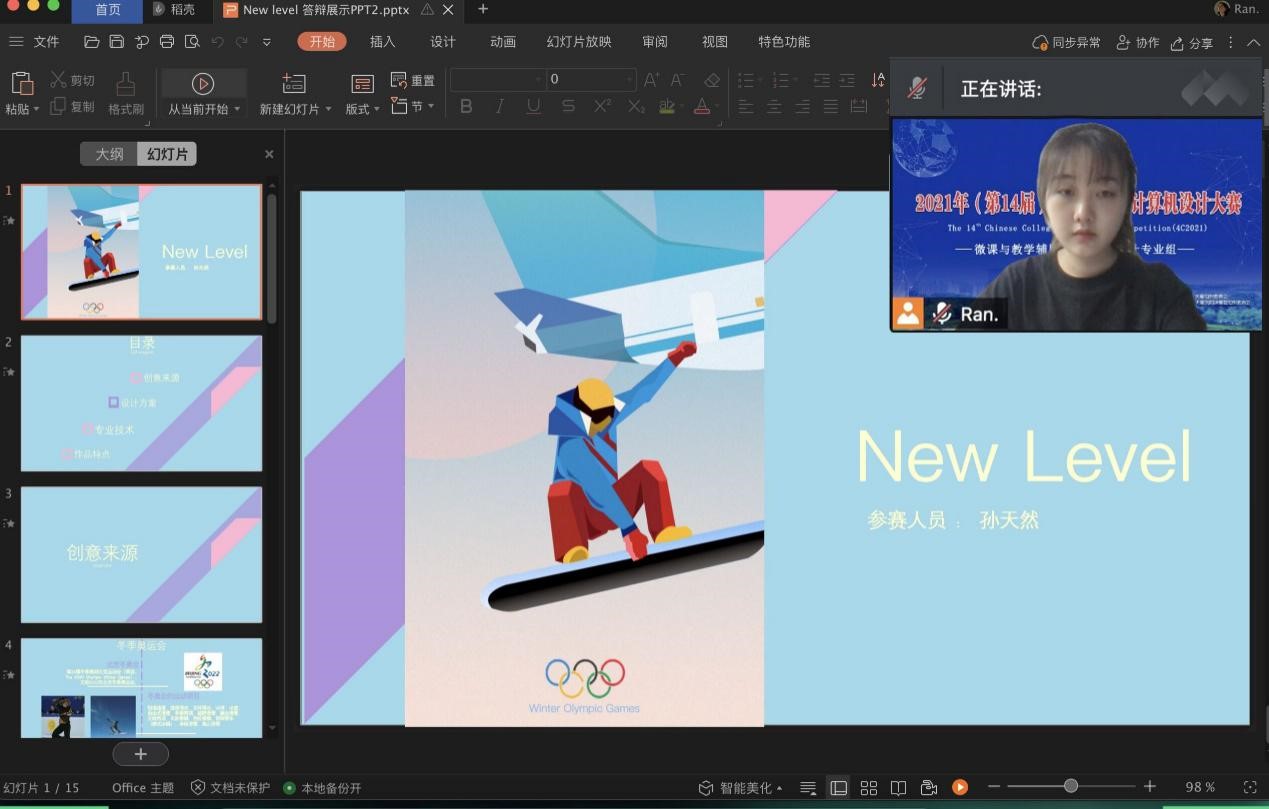
Task: Click the 新建幻灯片 new slide icon
Action: (x=294, y=84)
